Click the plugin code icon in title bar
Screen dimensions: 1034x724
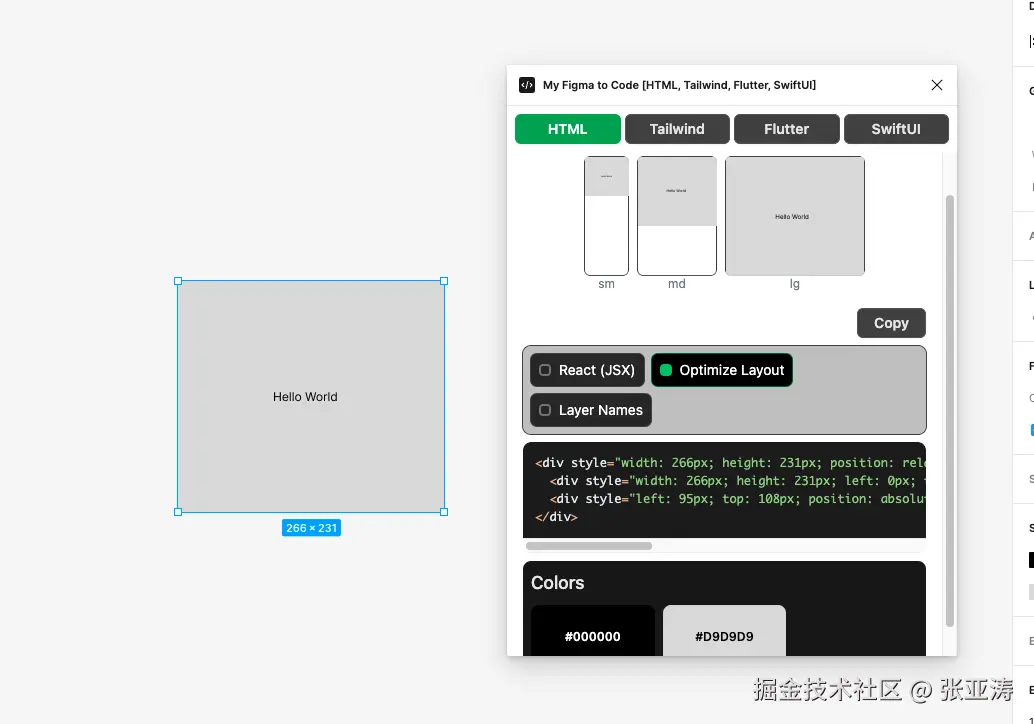pyautogui.click(x=526, y=85)
